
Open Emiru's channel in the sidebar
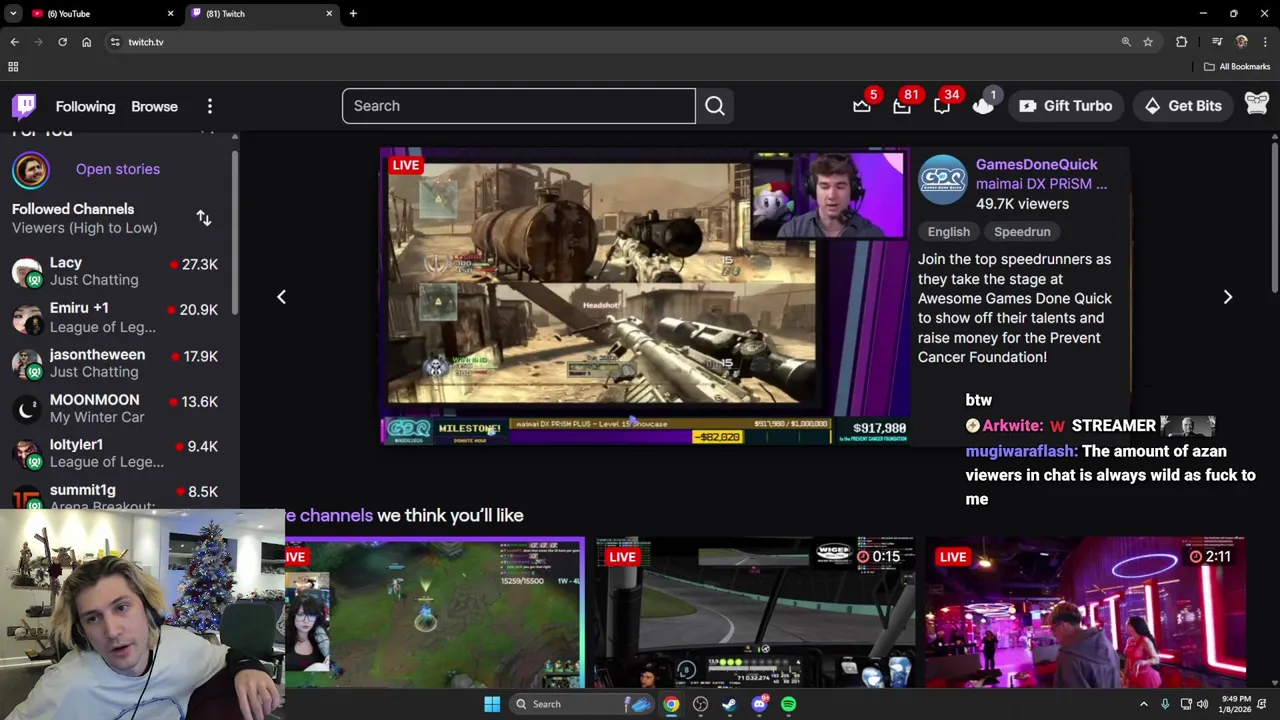point(115,317)
